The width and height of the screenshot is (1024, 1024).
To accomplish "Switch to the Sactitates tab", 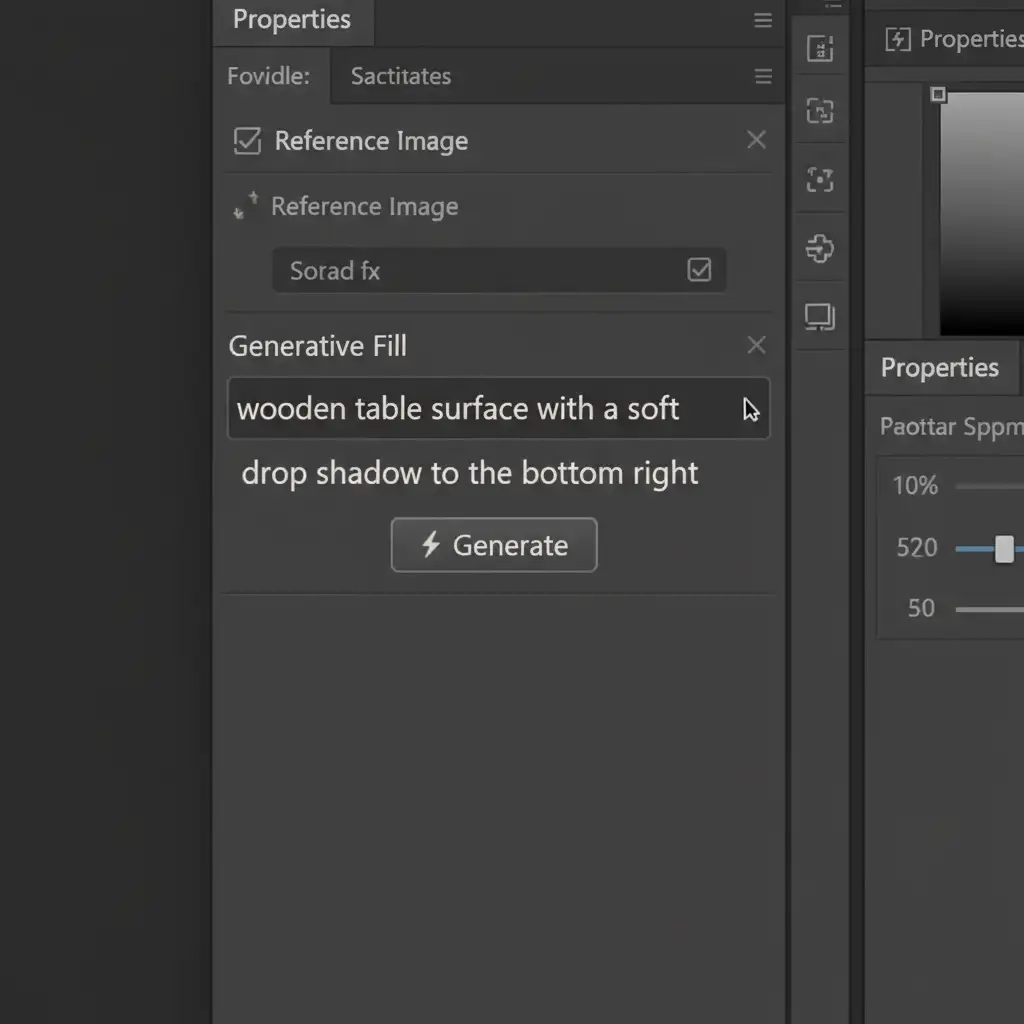I will tap(400, 76).
